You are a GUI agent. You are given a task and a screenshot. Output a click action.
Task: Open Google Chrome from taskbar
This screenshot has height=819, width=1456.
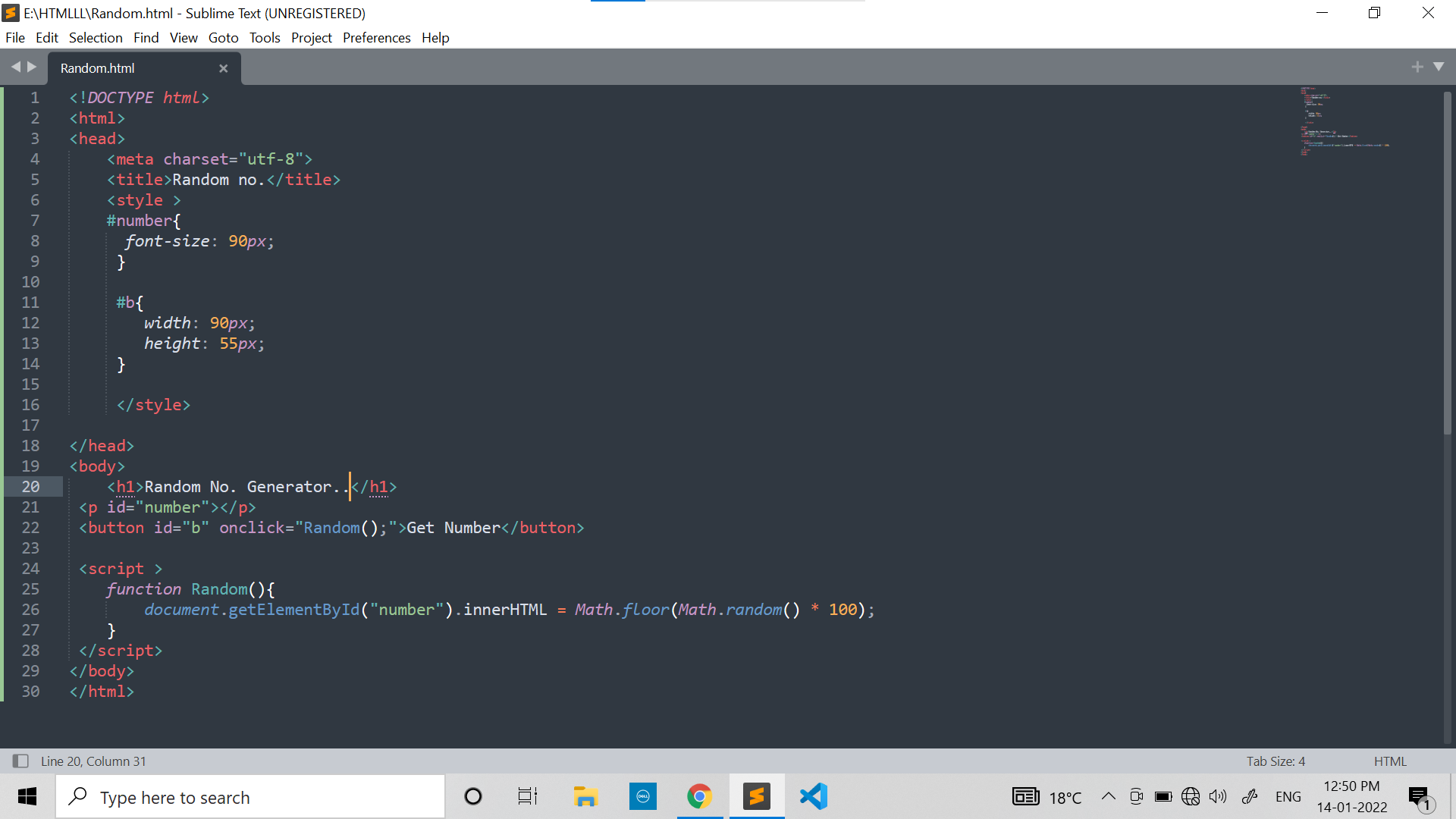(699, 796)
